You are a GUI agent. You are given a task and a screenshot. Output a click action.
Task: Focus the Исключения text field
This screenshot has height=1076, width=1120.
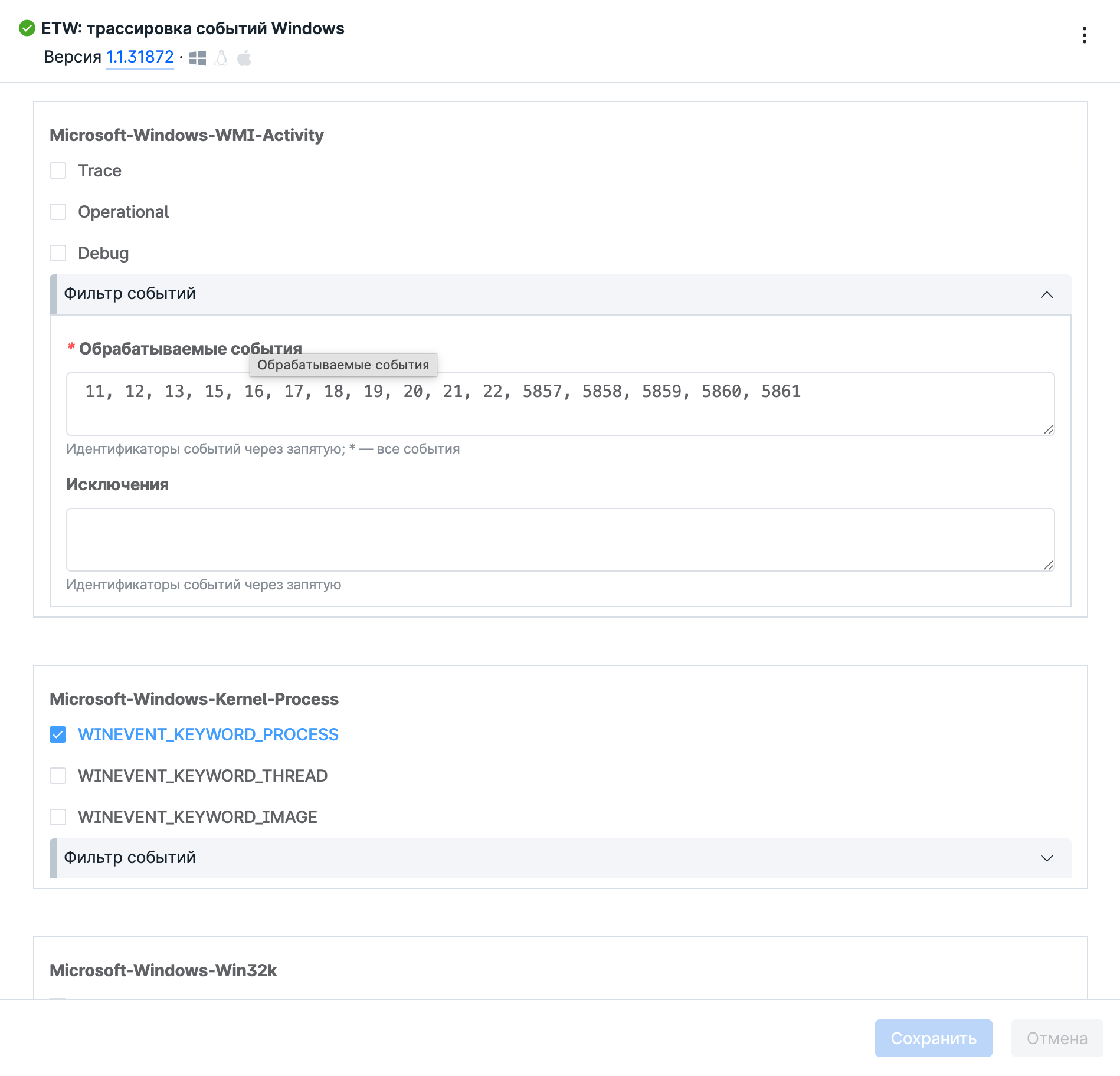pyautogui.click(x=559, y=539)
